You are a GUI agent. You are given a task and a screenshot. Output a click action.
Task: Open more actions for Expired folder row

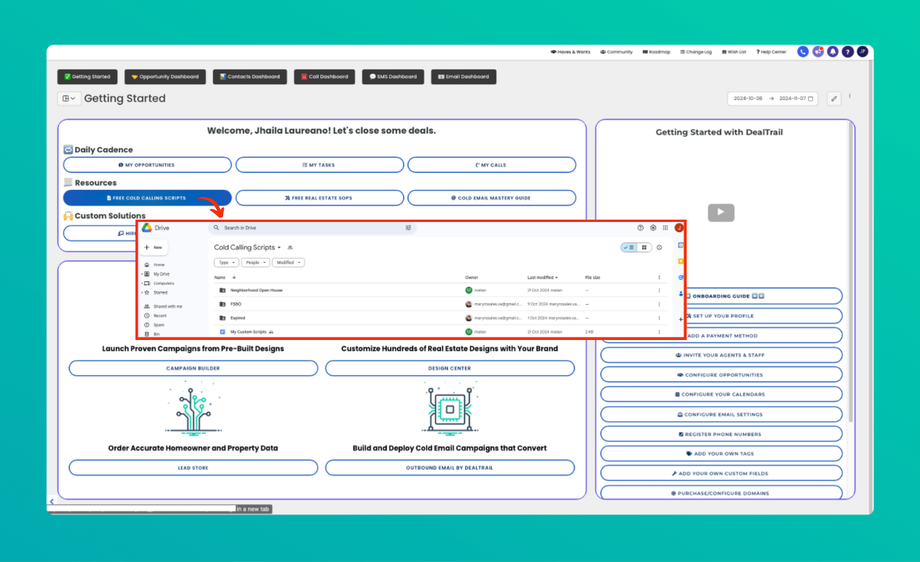pyautogui.click(x=659, y=318)
